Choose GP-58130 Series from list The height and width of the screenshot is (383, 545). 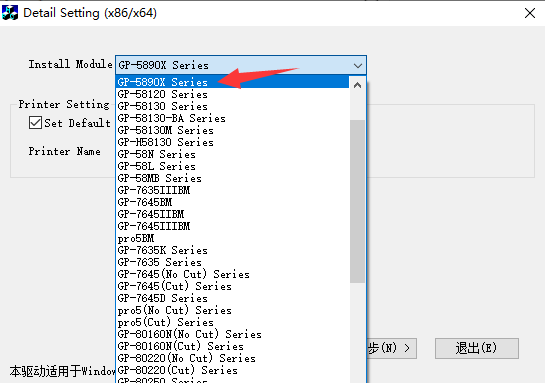point(233,106)
